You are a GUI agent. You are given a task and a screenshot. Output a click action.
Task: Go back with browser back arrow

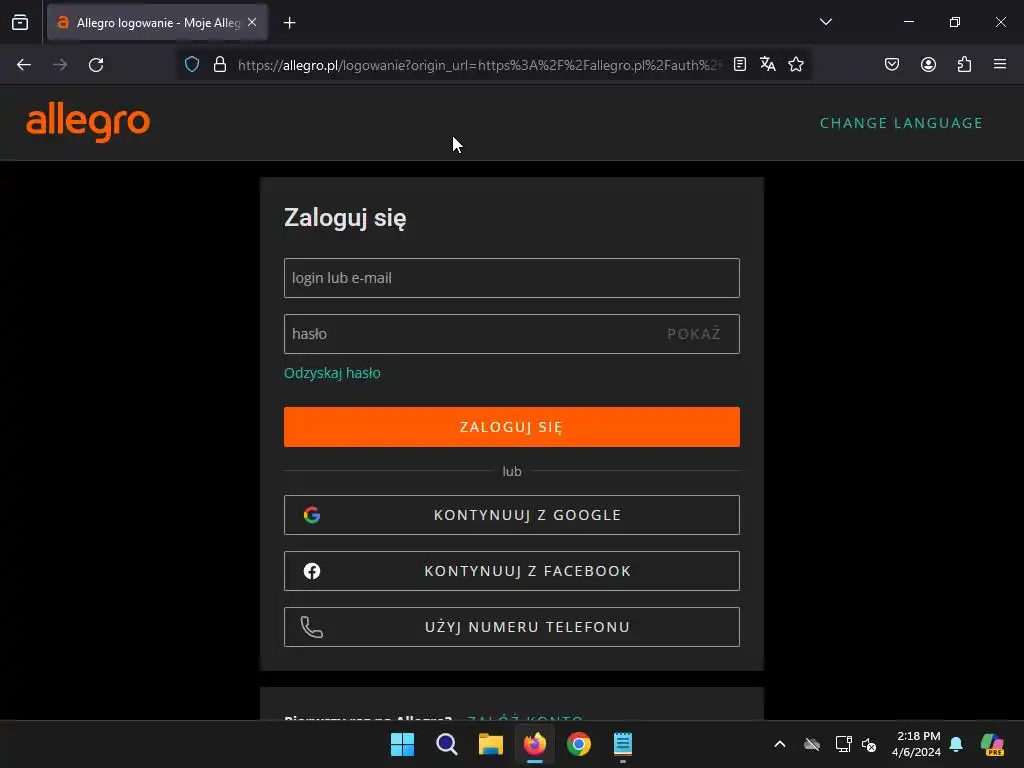24,65
